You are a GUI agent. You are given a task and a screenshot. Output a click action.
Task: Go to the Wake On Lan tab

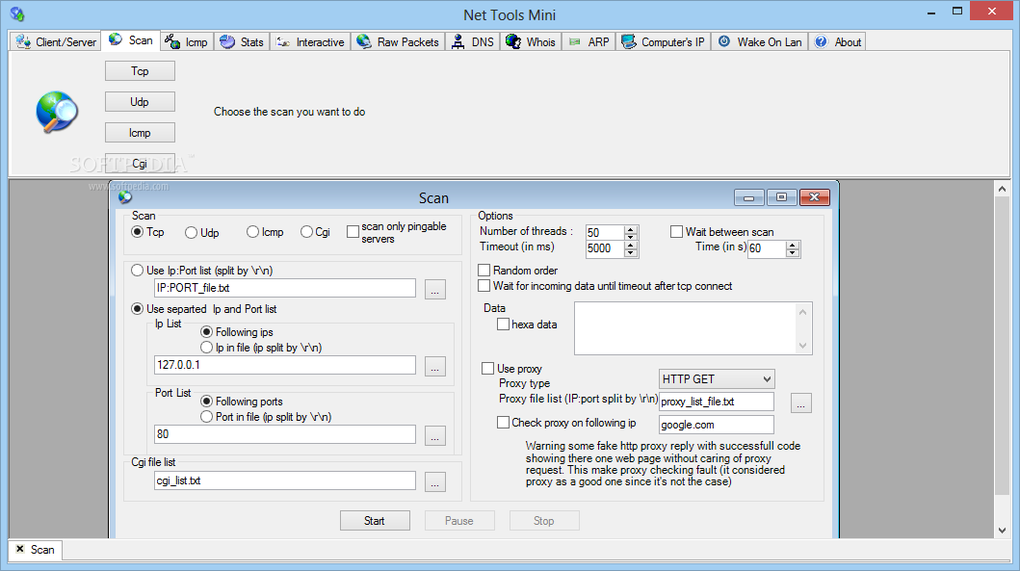pyautogui.click(x=760, y=42)
